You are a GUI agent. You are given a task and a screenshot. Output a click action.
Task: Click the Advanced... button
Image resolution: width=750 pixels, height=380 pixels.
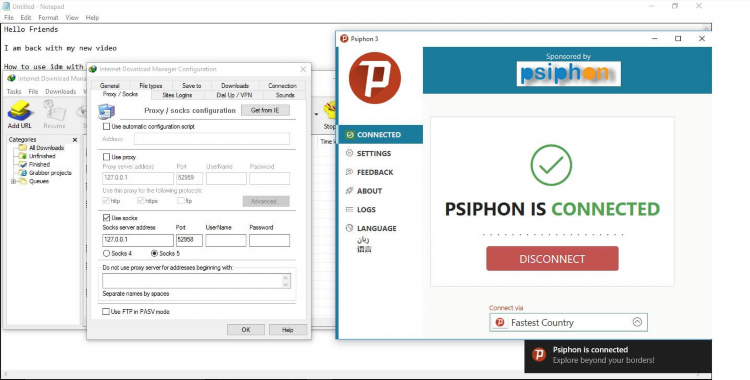(x=266, y=201)
